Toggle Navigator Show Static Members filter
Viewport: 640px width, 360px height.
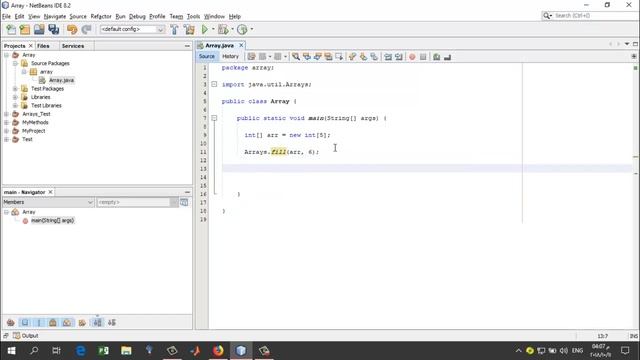[39, 323]
